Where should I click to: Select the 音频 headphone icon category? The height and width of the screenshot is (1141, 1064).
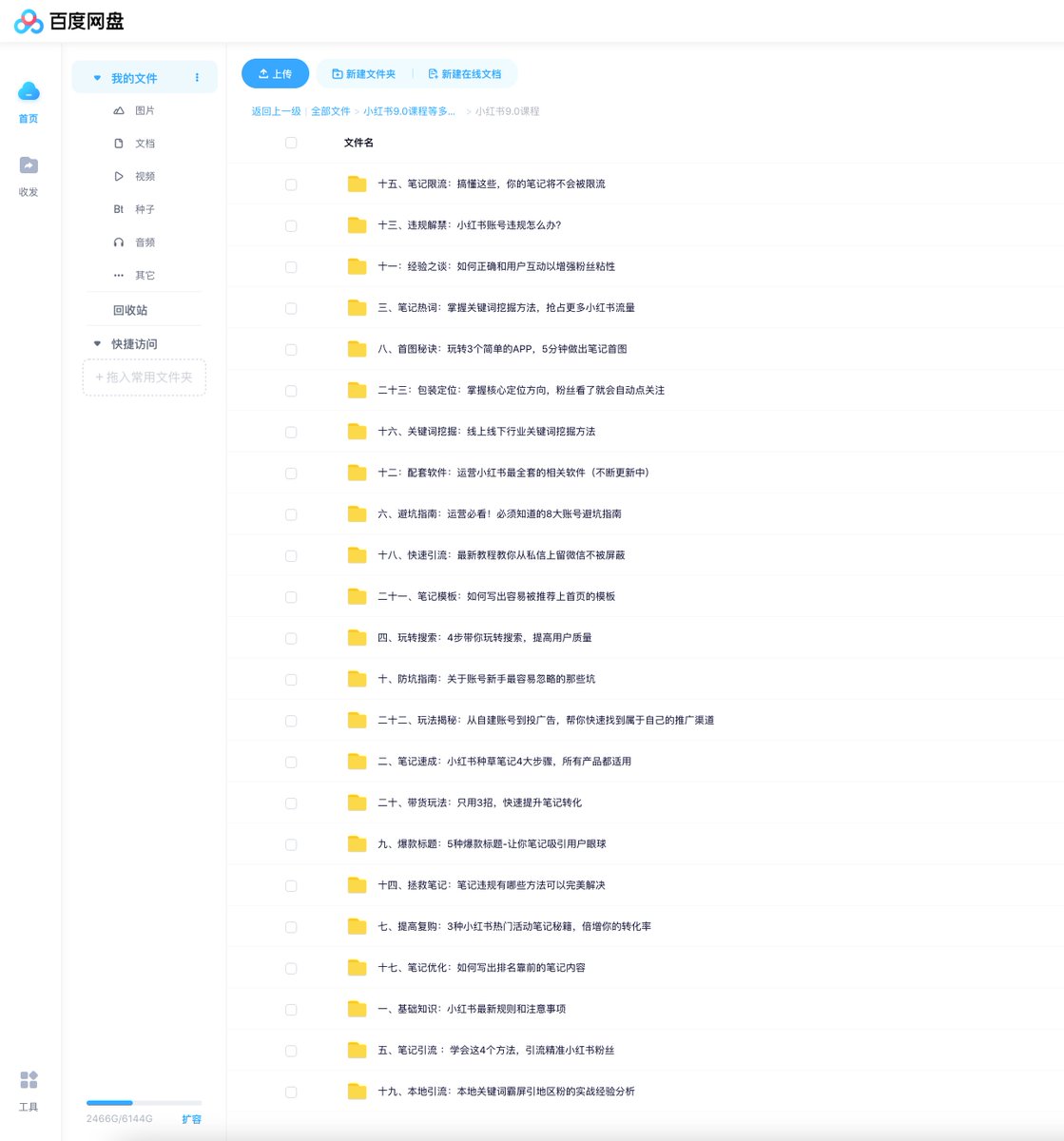(119, 242)
